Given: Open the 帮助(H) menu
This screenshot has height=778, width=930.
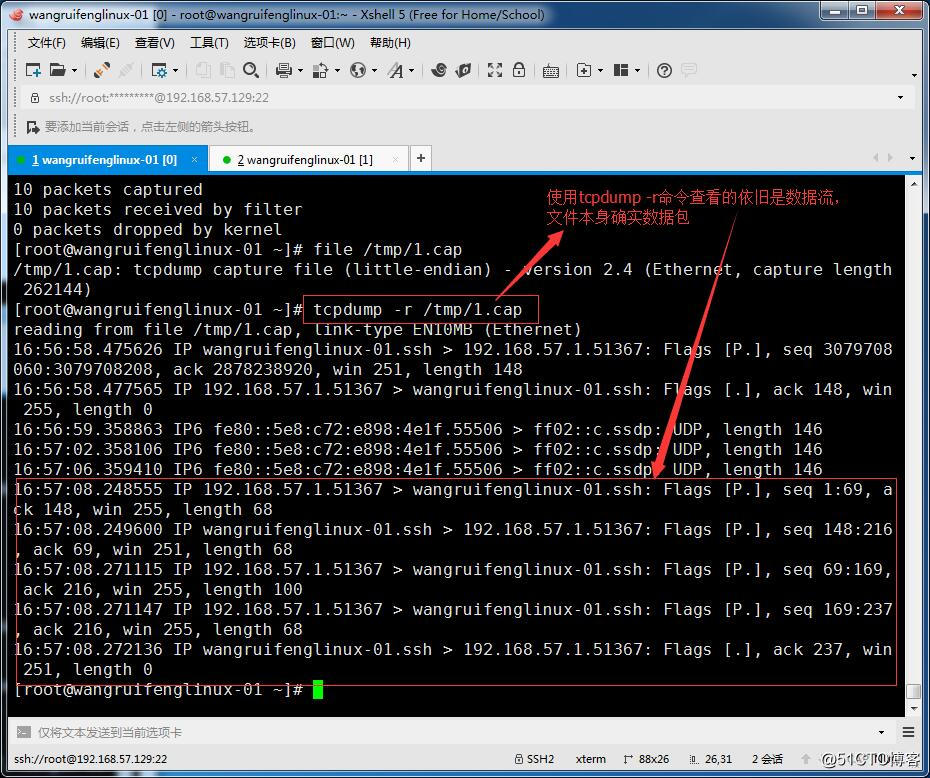Looking at the screenshot, I should [390, 43].
